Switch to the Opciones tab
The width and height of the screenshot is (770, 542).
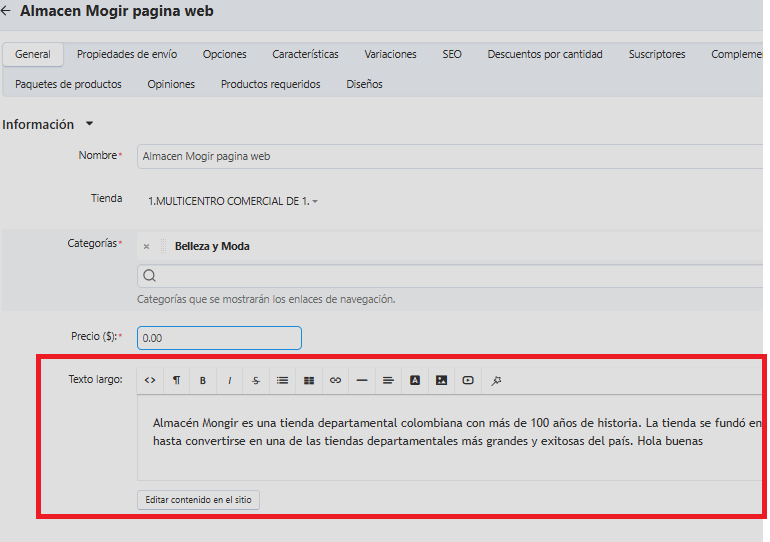coord(224,54)
